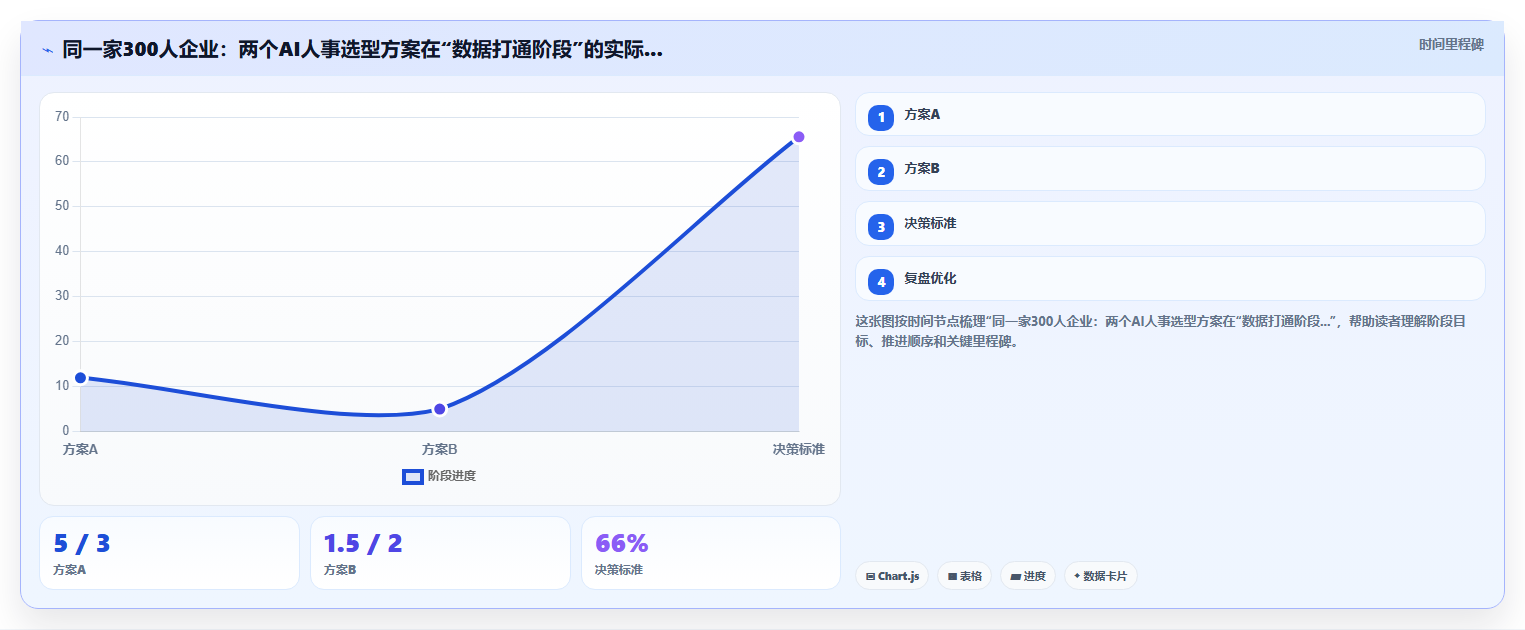Click the 66% stat card
The image size is (1525, 630).
click(x=711, y=553)
